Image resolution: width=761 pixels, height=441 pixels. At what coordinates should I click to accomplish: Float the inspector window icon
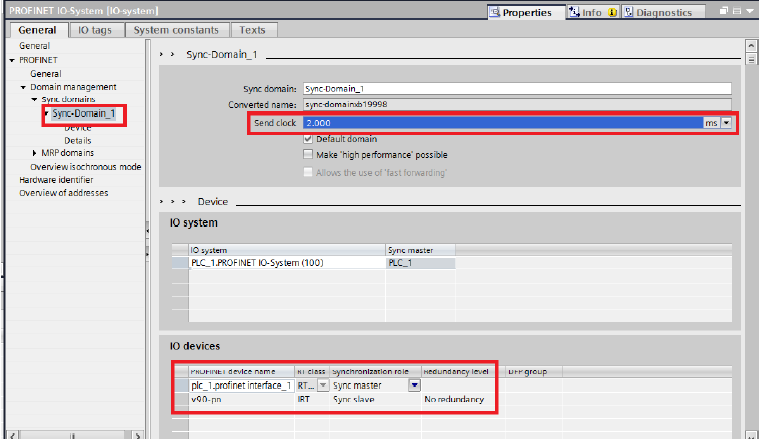tap(725, 12)
